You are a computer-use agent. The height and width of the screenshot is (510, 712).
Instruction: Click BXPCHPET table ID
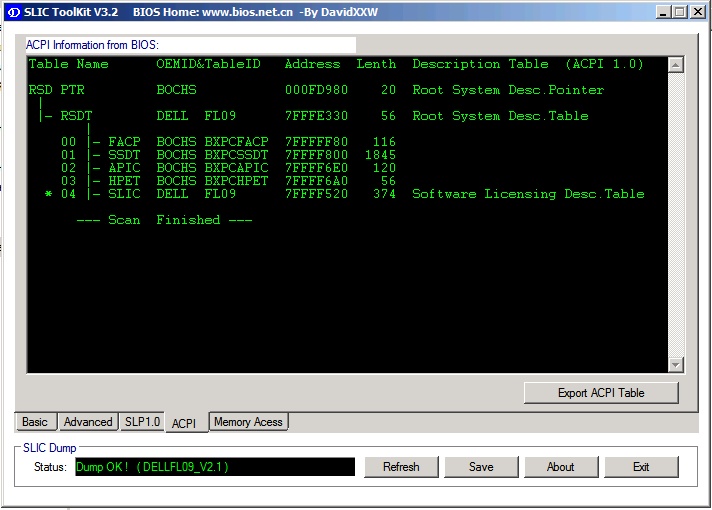(236, 181)
